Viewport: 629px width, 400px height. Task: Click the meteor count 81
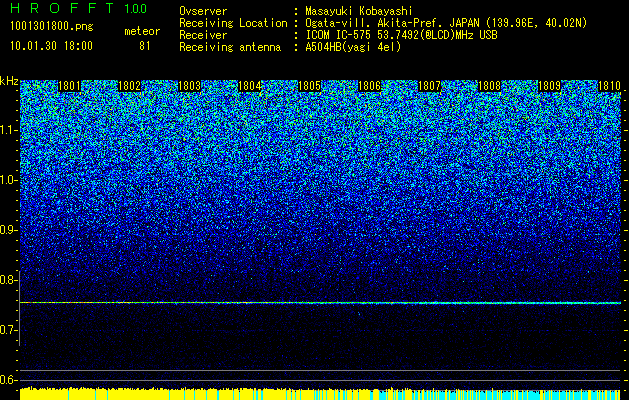click(x=145, y=46)
